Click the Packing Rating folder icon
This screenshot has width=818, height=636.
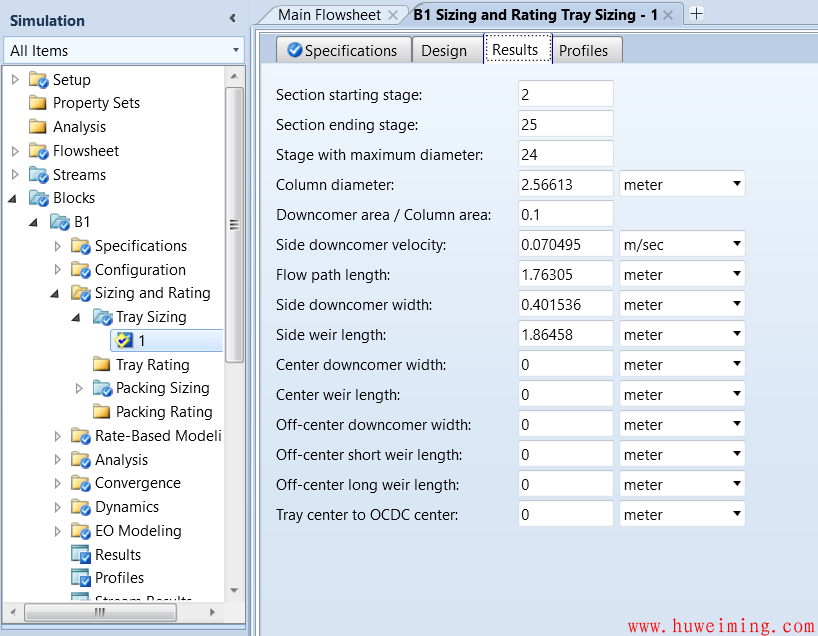point(102,412)
